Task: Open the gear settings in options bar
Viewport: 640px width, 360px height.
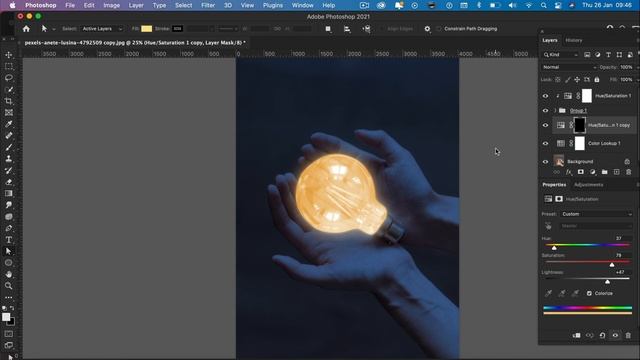Action: pos(427,29)
